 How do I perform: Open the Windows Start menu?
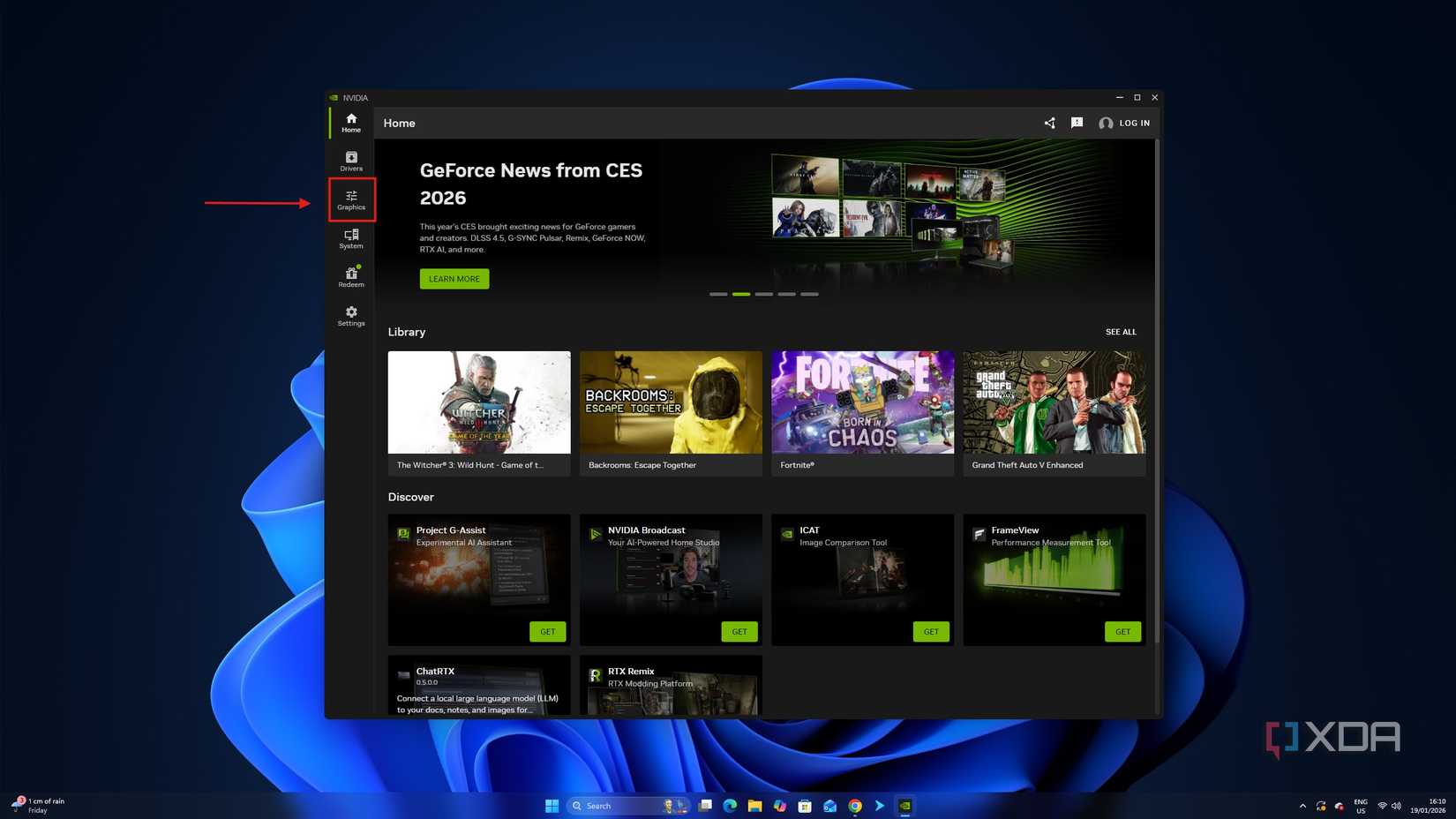pos(552,806)
